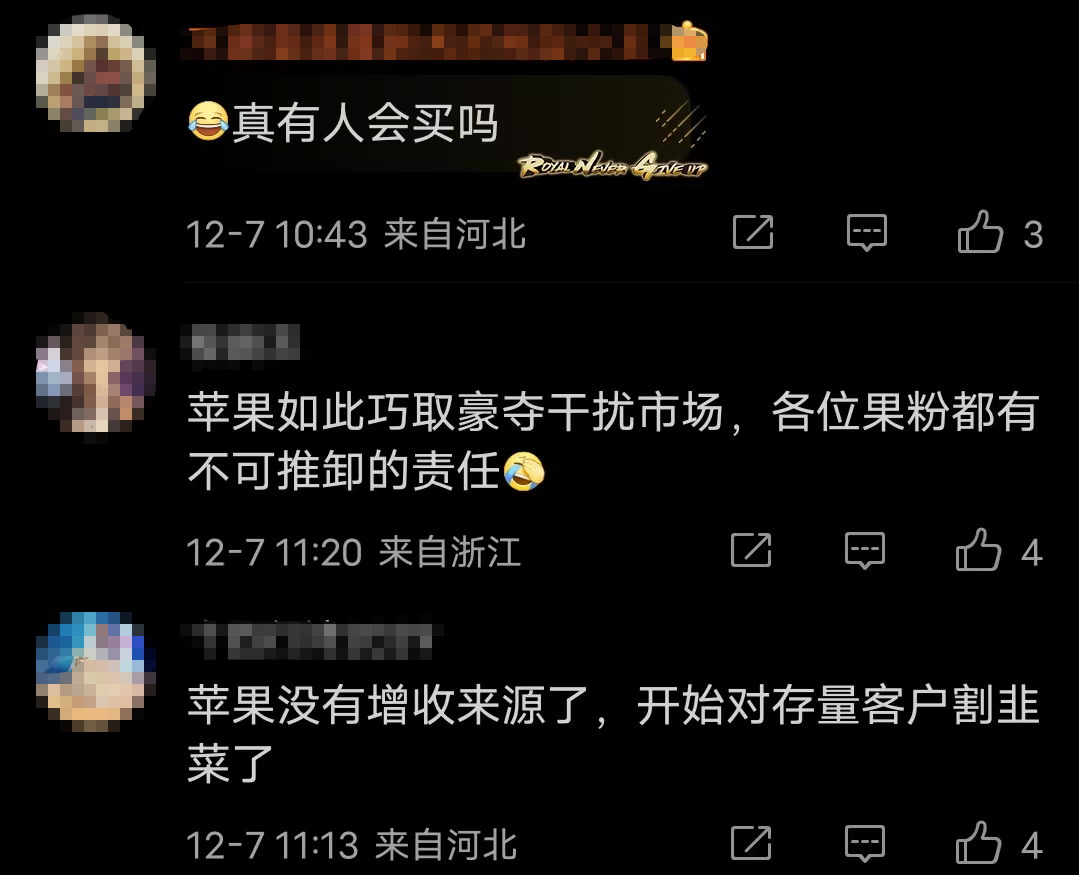Reply to the comment posted at 12-7 11:13
1079x875 pixels.
865,843
